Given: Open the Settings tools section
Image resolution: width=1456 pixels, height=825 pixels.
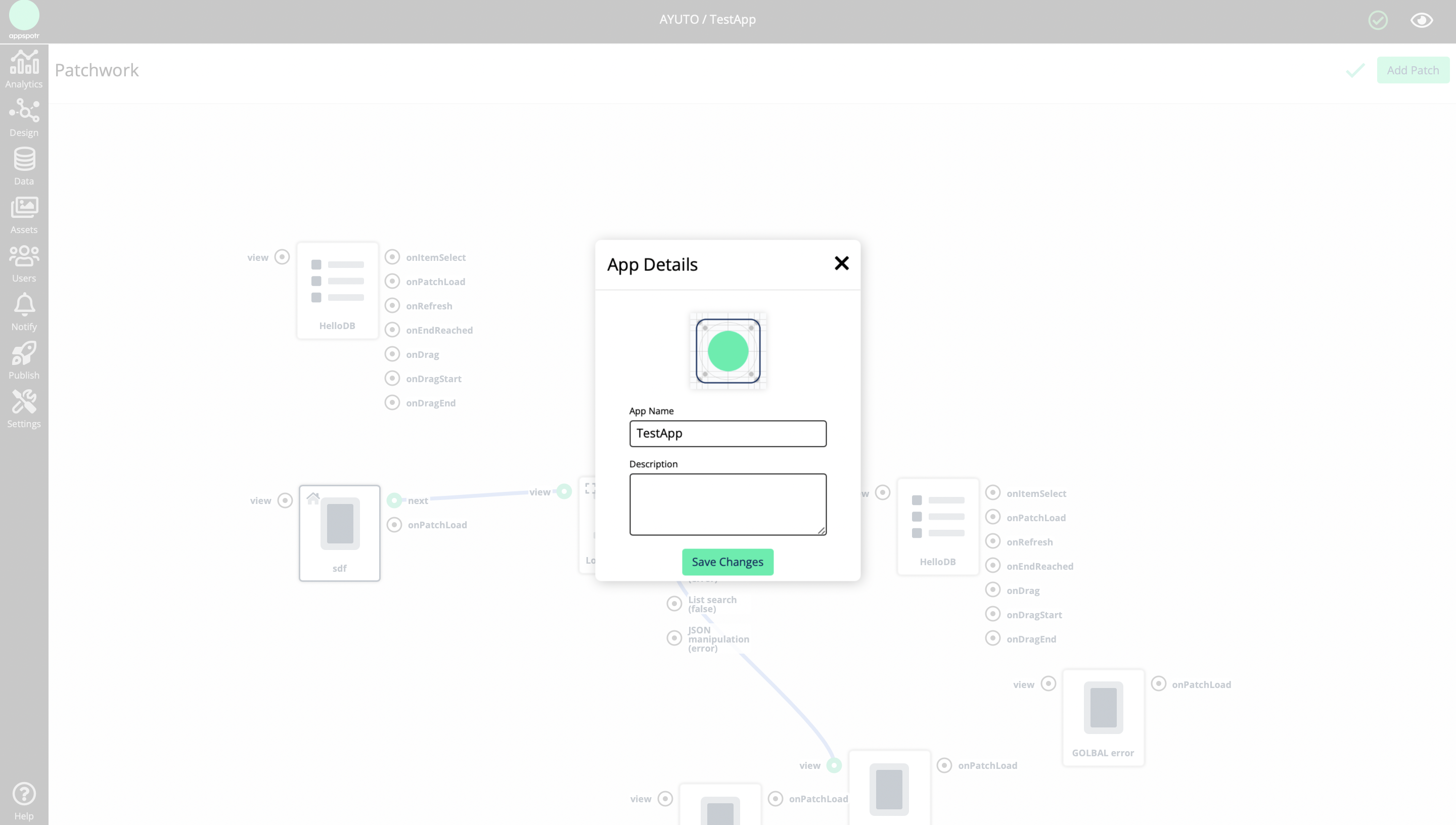Looking at the screenshot, I should pyautogui.click(x=24, y=409).
